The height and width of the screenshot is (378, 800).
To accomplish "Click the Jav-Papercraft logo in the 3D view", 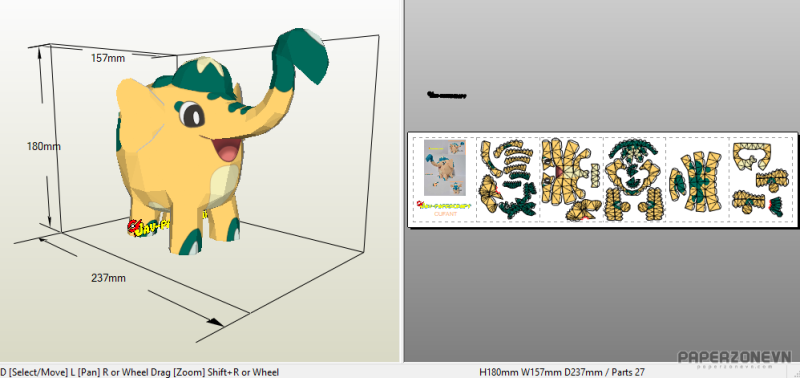I will pos(148,227).
